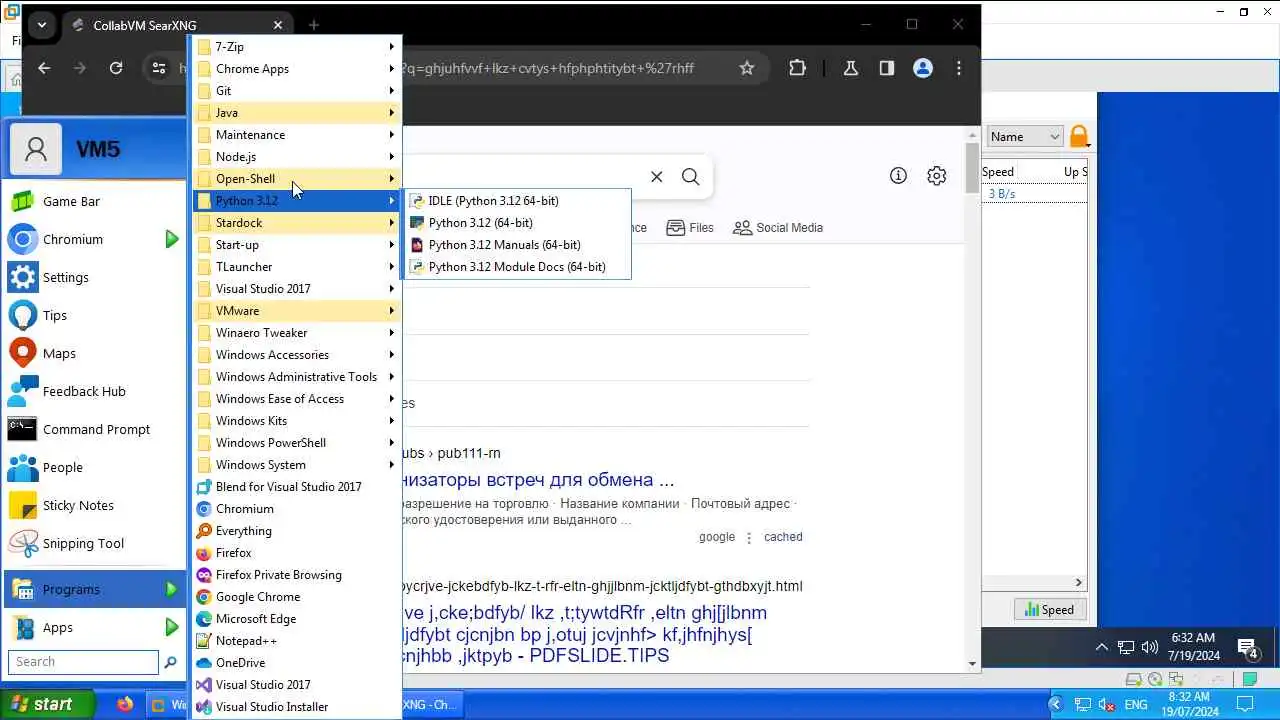Open Windows System folder
This screenshot has width=1280, height=720.
(296, 465)
